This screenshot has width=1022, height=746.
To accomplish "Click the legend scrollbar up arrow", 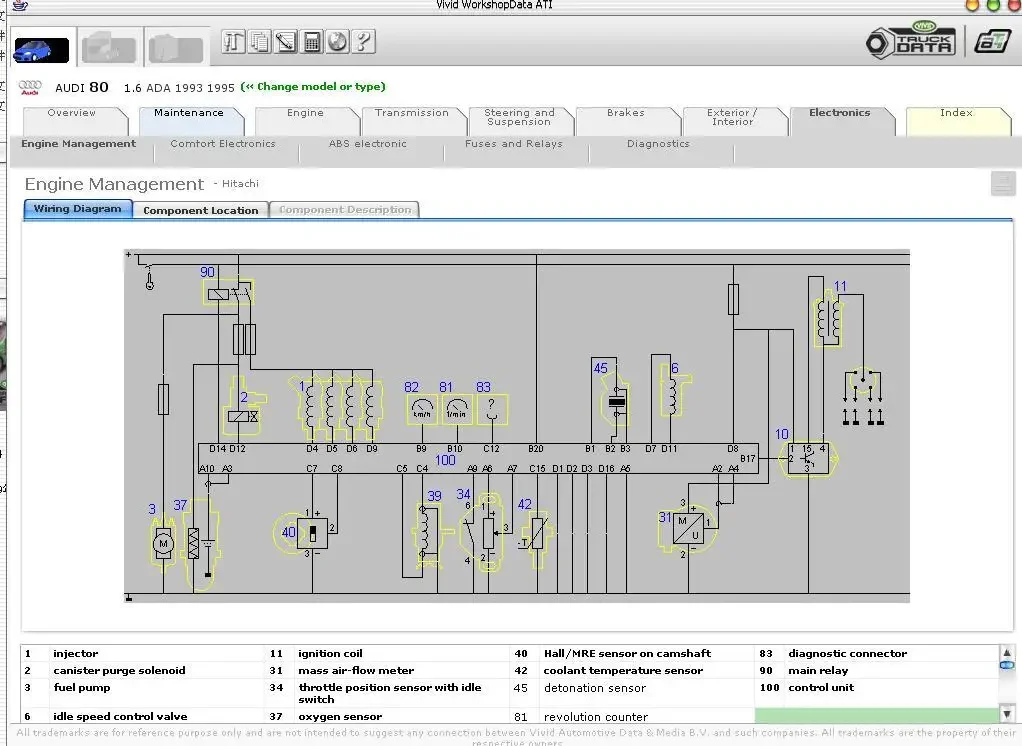I will pyautogui.click(x=1006, y=652).
